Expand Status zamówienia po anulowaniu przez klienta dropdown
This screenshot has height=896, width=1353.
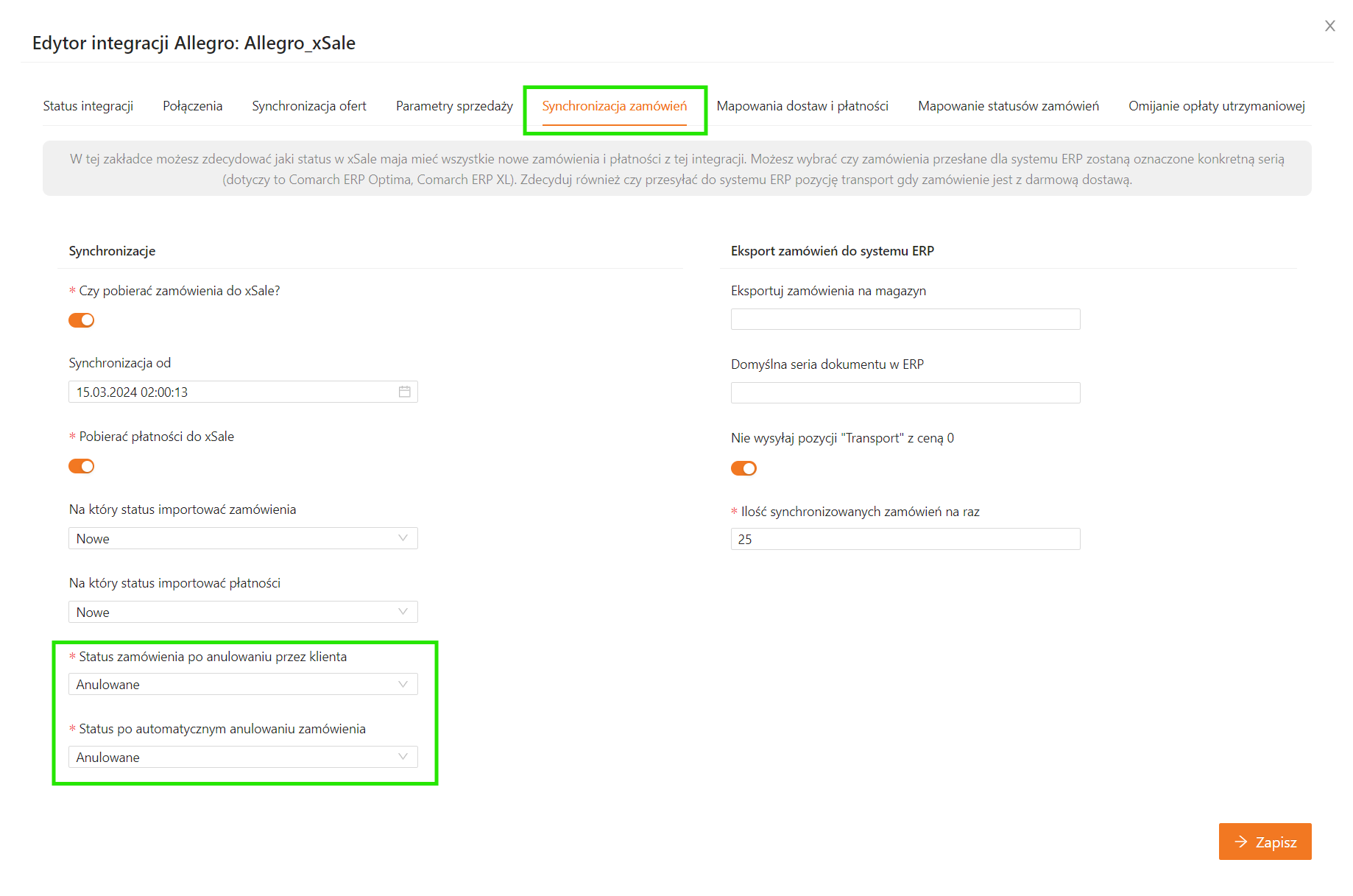click(x=243, y=684)
